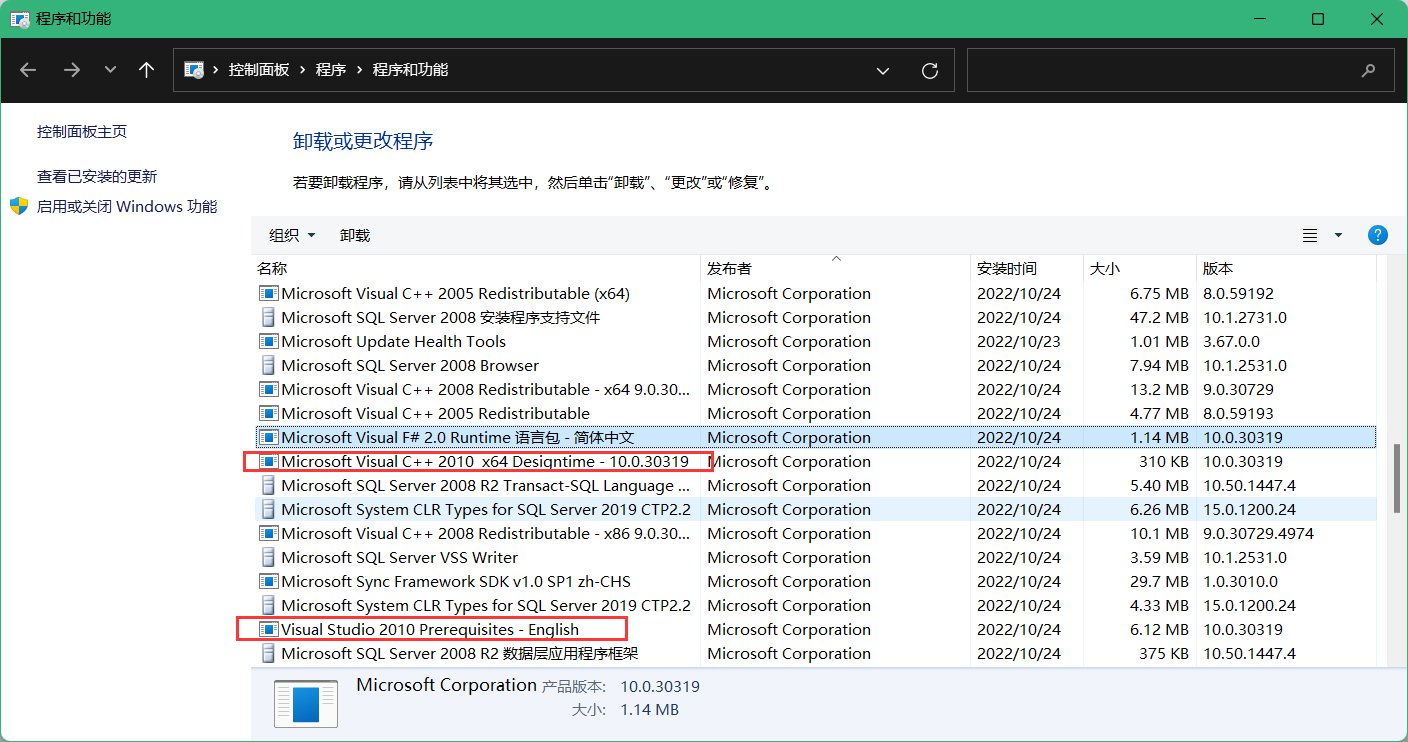1408x742 pixels.
Task: Go back using the Back arrow
Action: pos(28,70)
